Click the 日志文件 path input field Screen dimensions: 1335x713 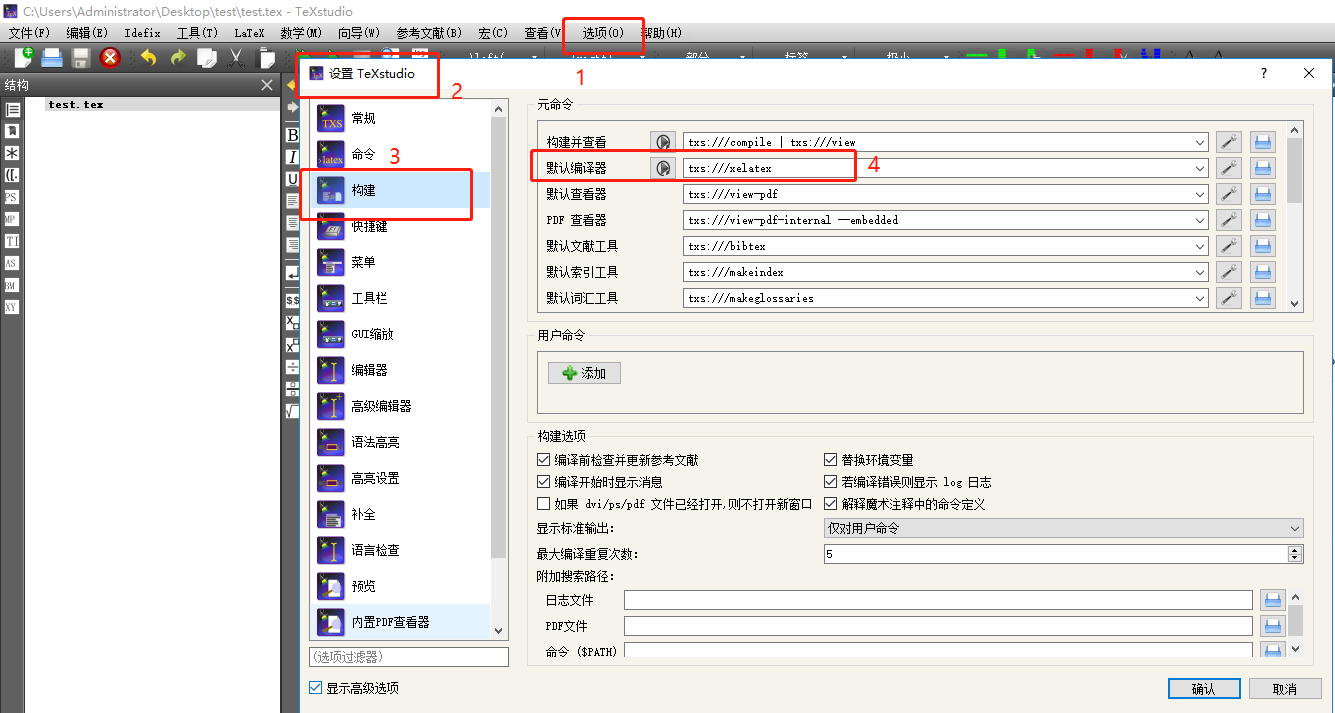pyautogui.click(x=938, y=600)
